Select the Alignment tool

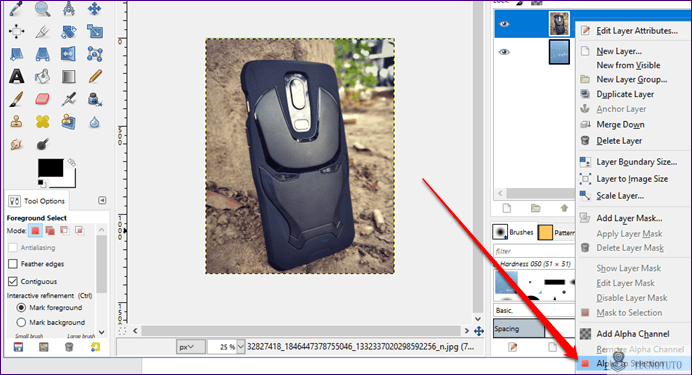(x=16, y=31)
